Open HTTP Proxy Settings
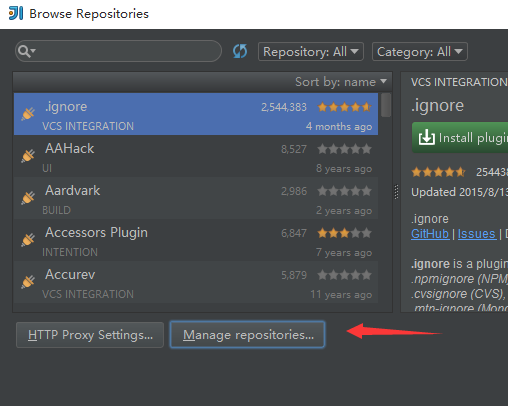Screen dimensions: 508x406 click(90, 335)
